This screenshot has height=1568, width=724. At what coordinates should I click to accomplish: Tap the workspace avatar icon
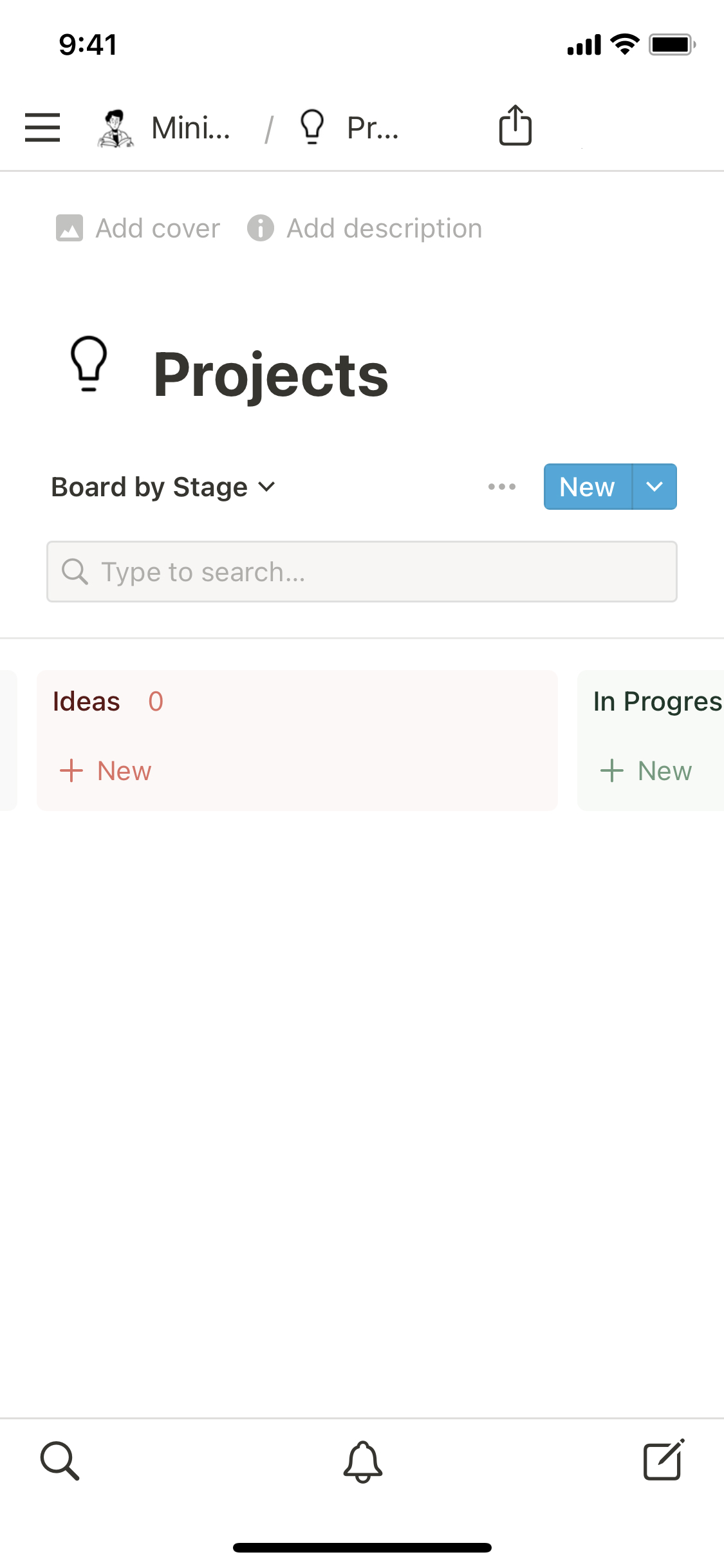pos(115,128)
